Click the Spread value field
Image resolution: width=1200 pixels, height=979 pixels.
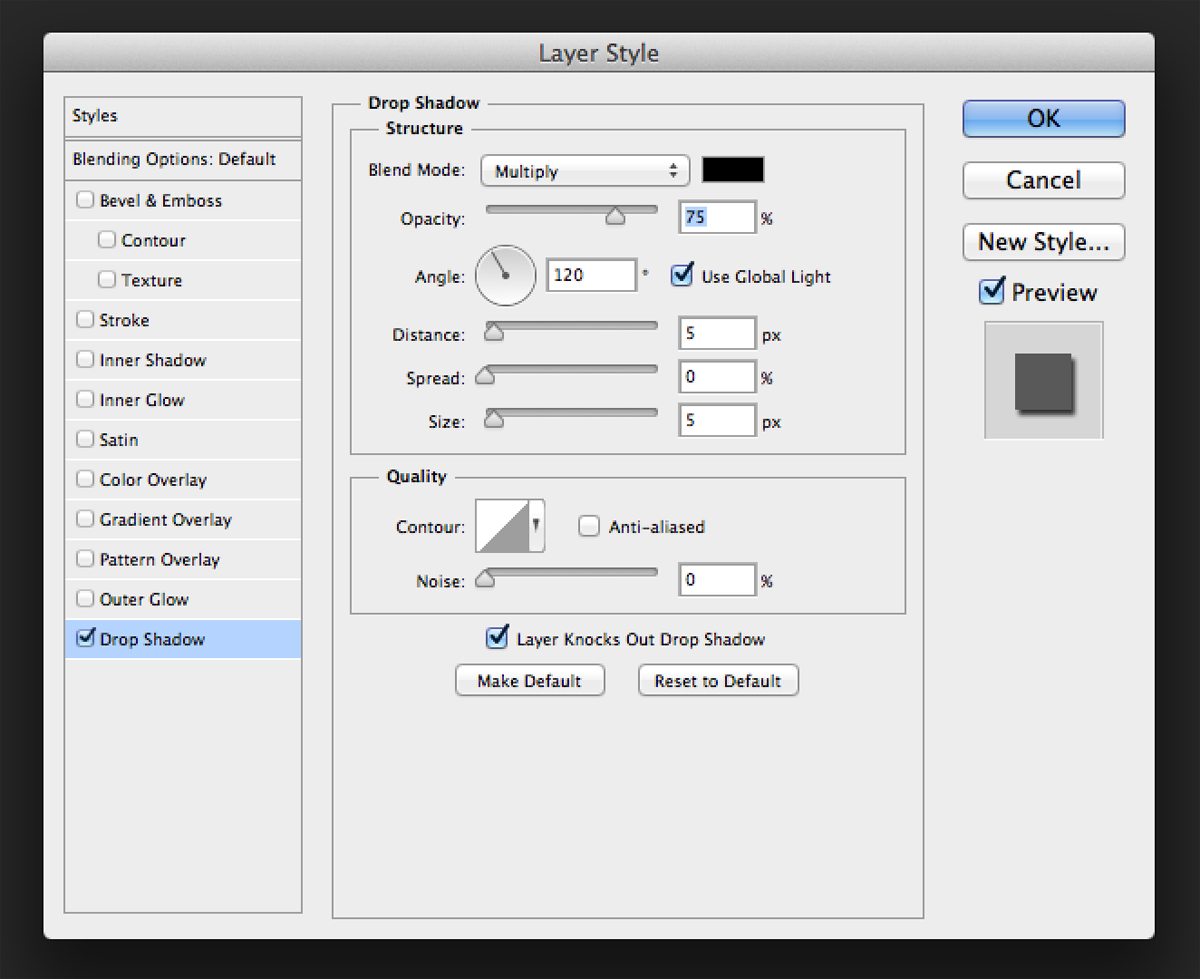pos(717,377)
